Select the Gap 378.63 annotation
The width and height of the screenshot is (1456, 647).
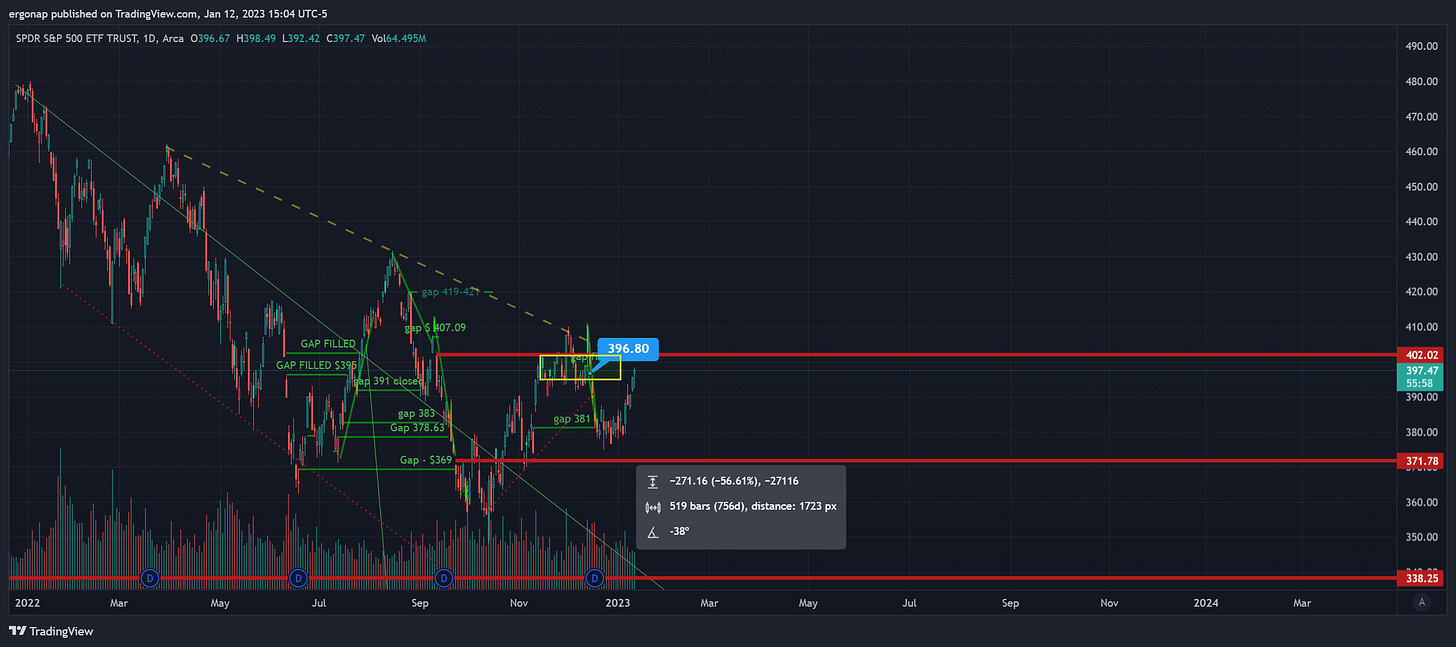tap(417, 427)
